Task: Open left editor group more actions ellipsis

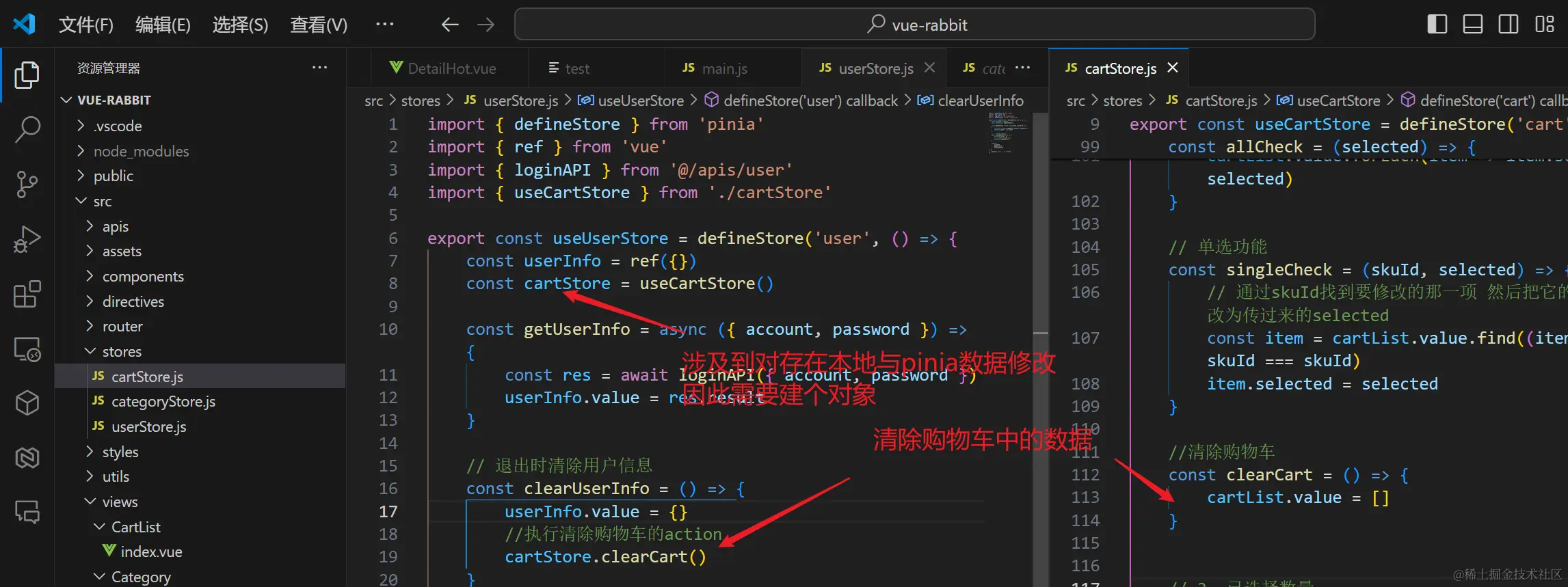Action: [1022, 68]
